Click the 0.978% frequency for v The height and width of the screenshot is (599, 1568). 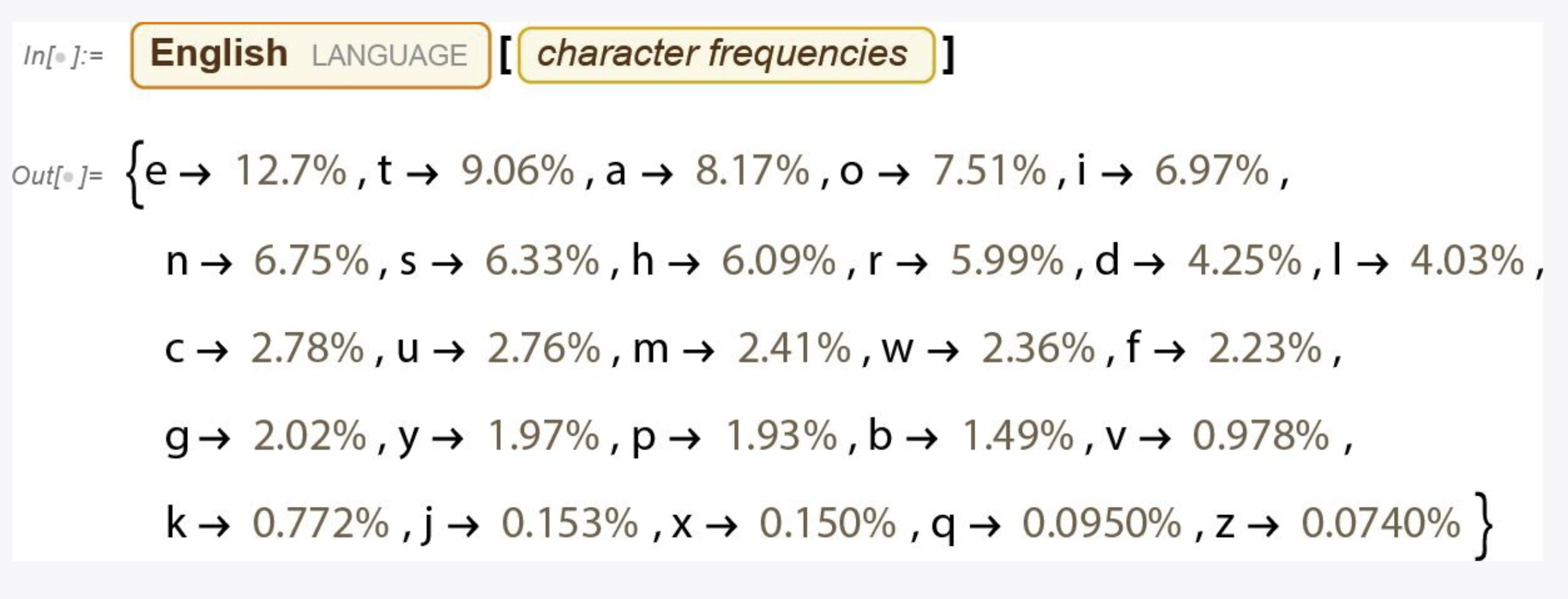(1261, 436)
